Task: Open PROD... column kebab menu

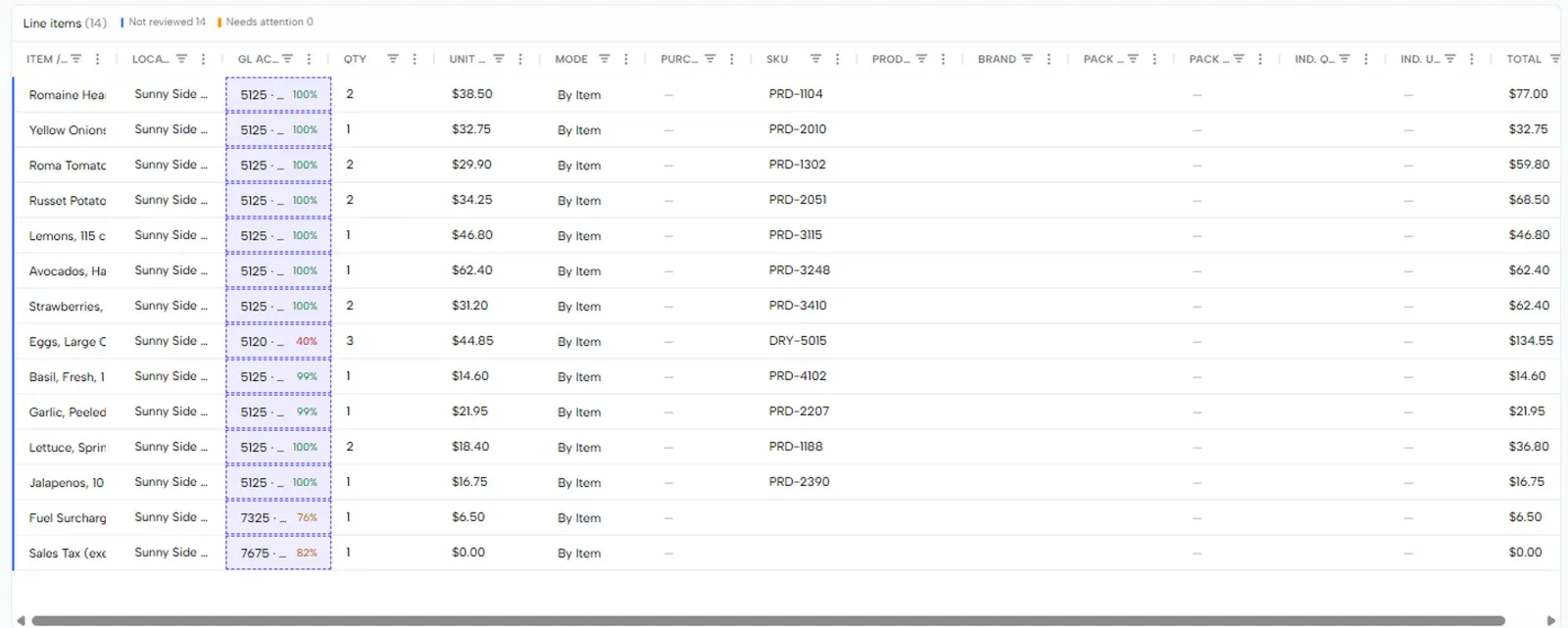Action: coord(943,59)
